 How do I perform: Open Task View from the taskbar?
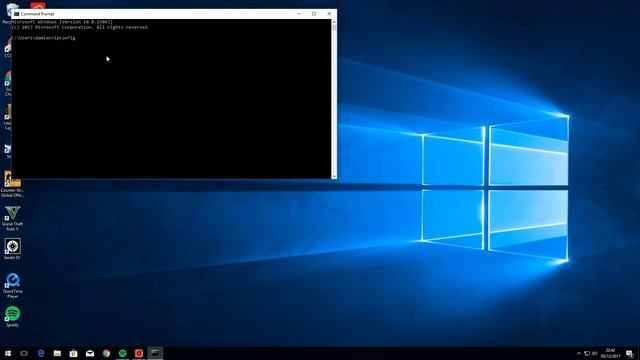[x=24, y=353]
